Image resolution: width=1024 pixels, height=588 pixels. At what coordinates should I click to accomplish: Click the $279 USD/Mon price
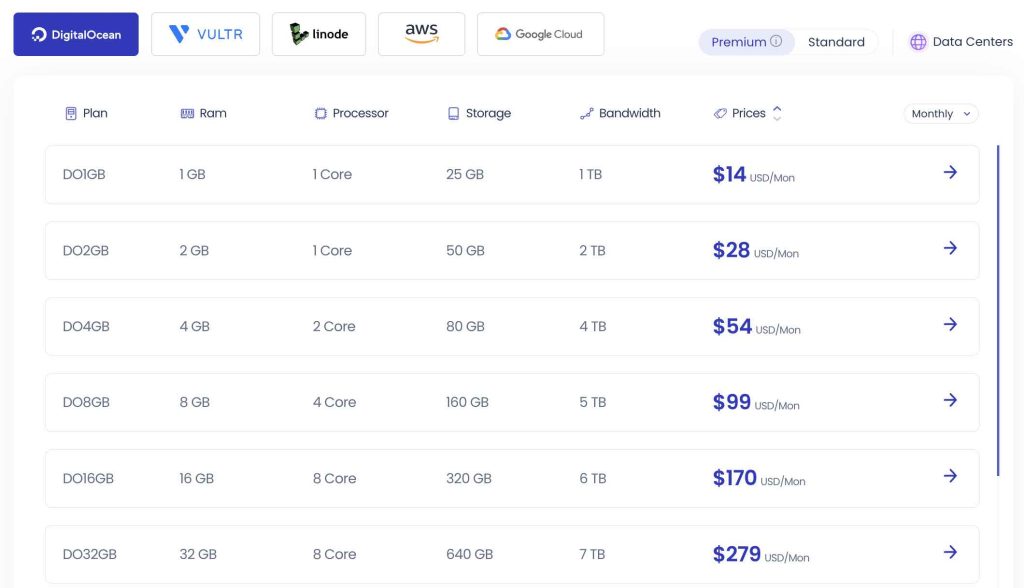(x=761, y=554)
